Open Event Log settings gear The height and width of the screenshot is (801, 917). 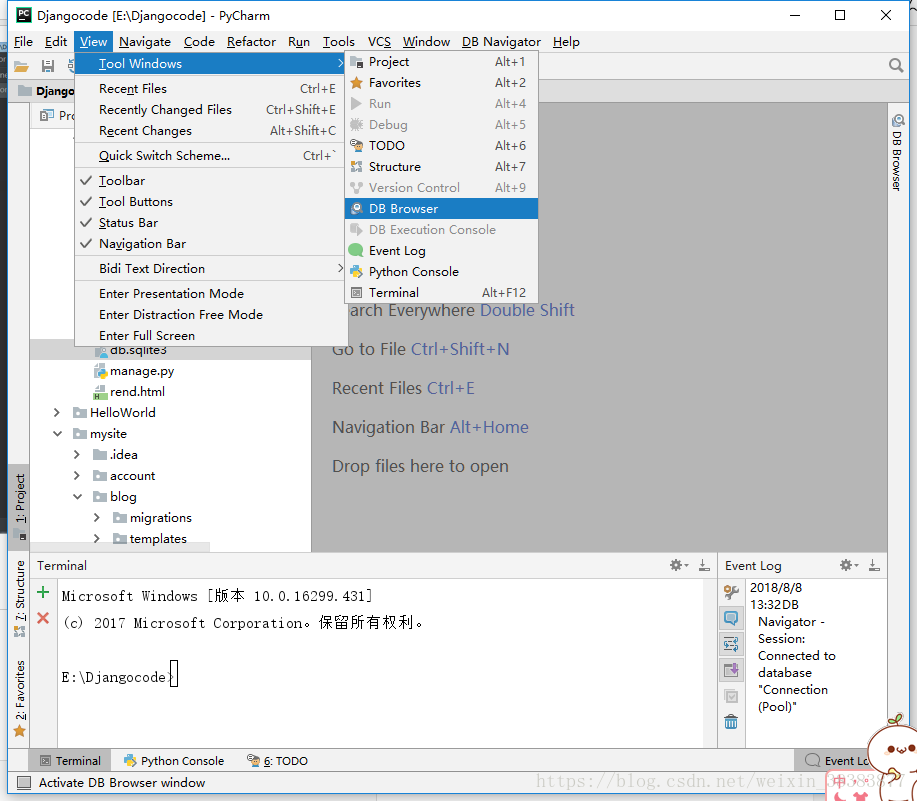pos(848,565)
